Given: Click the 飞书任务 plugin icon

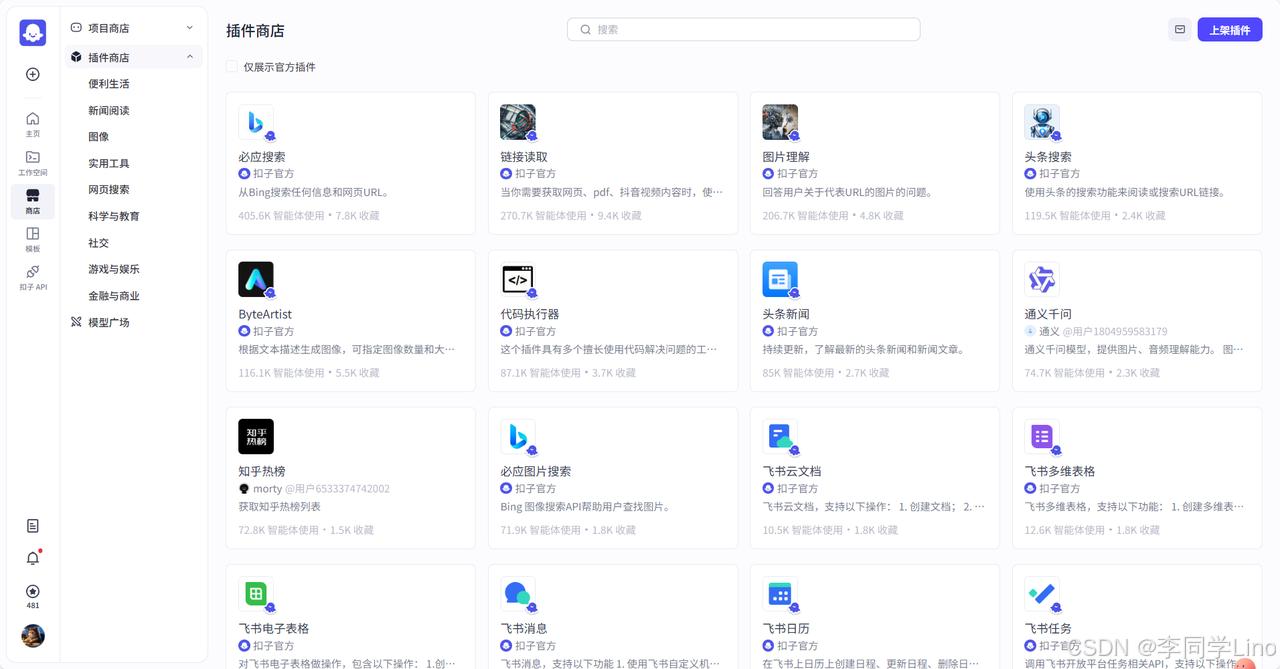Looking at the screenshot, I should coord(1042,595).
